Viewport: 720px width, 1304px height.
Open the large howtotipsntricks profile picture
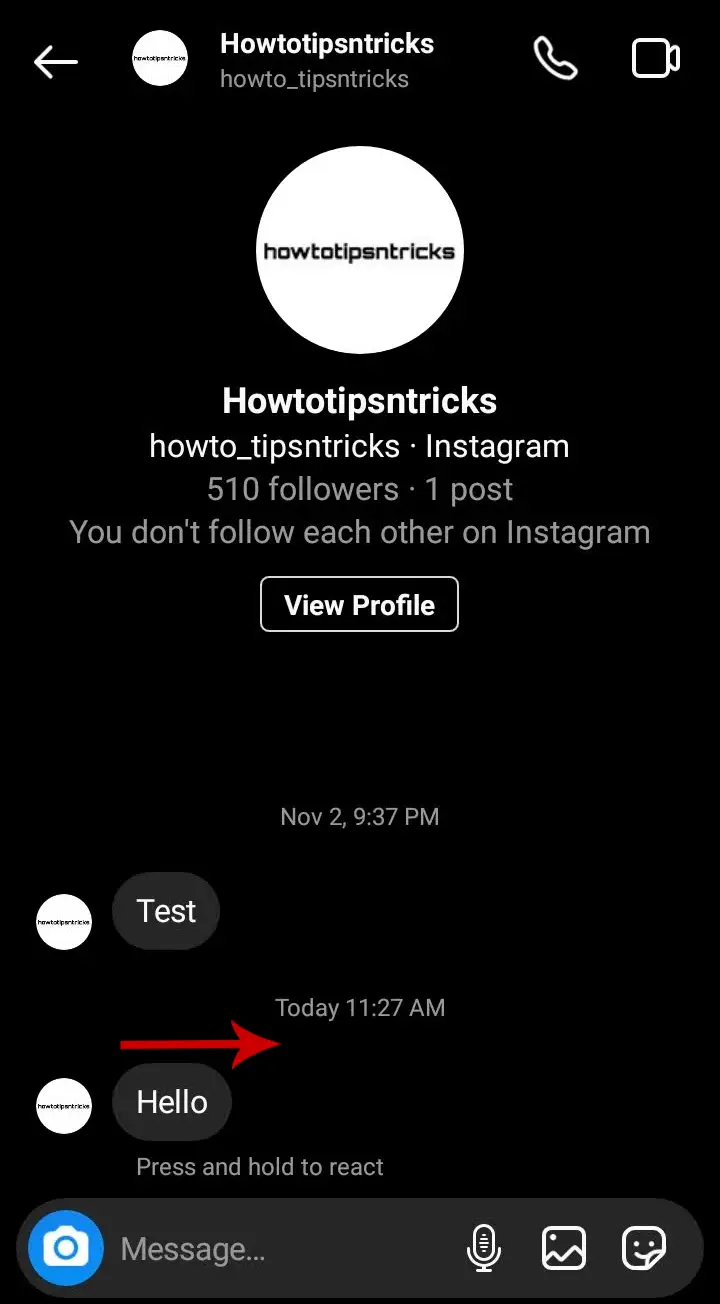[360, 250]
